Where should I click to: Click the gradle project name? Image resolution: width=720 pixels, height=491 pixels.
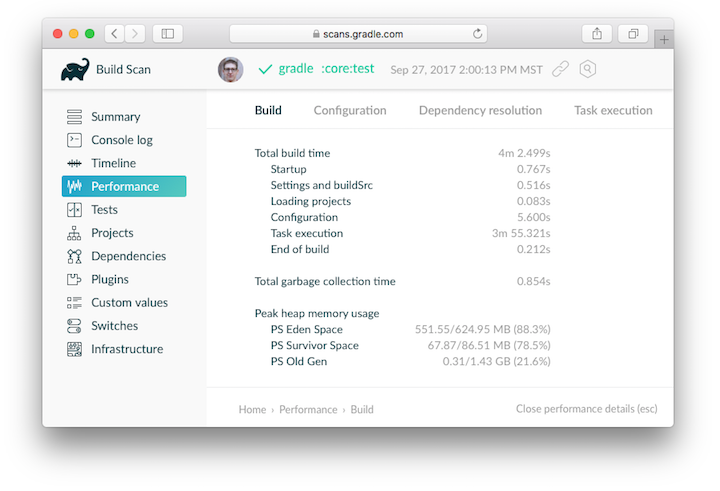point(296,68)
